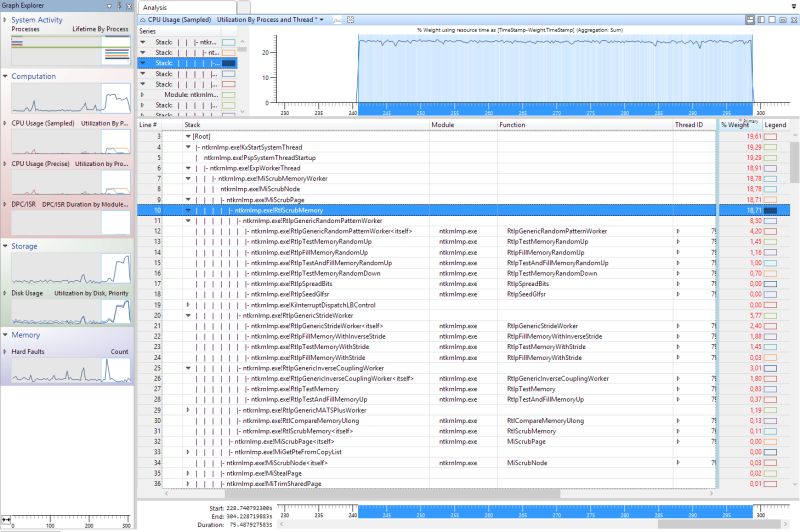Pin the Graph Explorer panel
The width and height of the screenshot is (800, 532).
click(x=119, y=6)
